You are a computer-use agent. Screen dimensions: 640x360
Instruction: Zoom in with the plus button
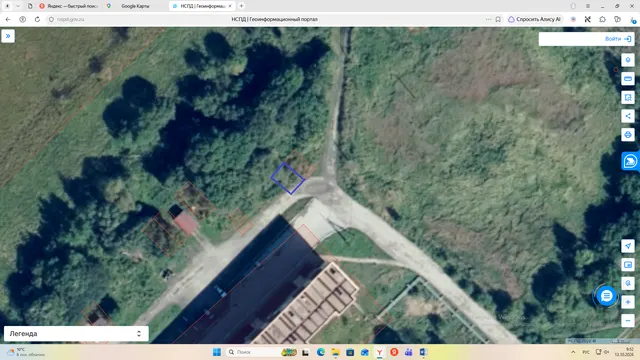pos(628,302)
